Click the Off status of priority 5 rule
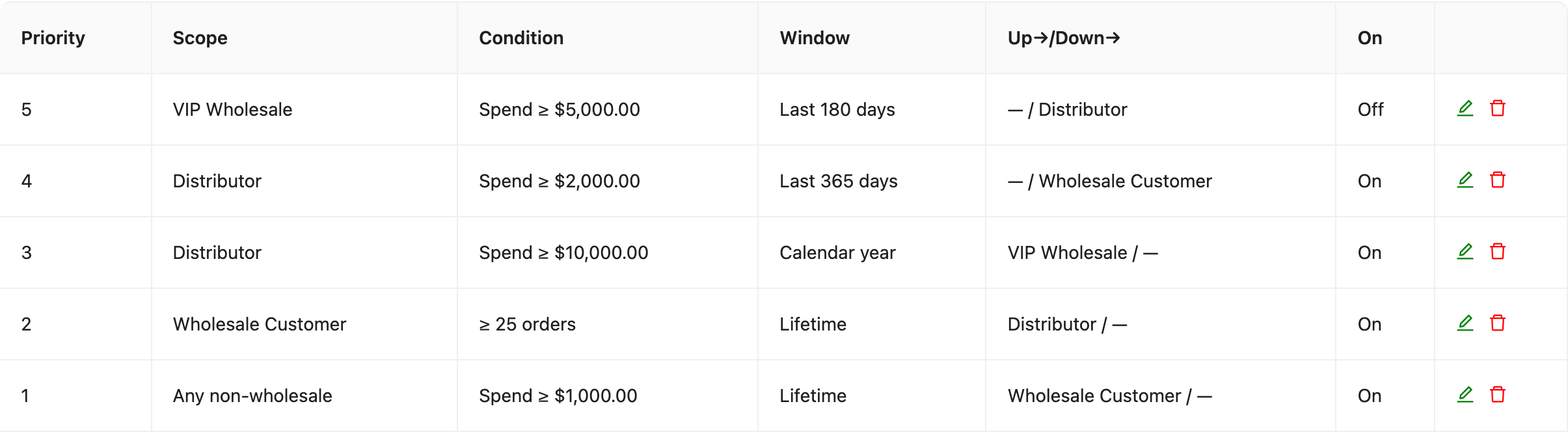The image size is (1568, 432). pos(1370,109)
